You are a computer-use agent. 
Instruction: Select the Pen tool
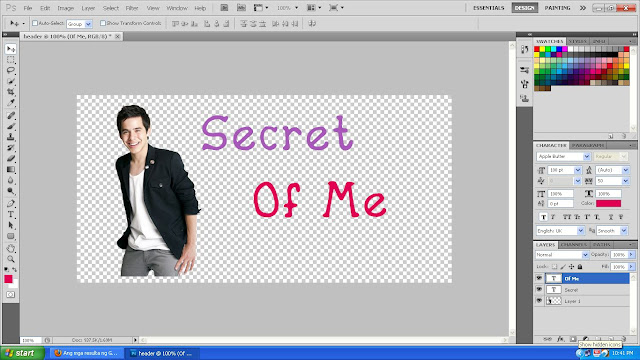pos(11,204)
